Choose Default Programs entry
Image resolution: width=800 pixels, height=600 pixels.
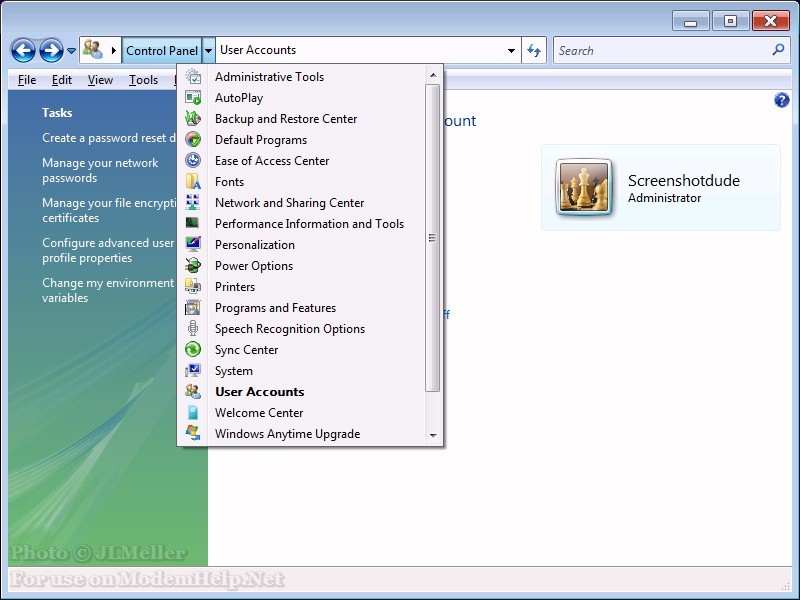261,140
